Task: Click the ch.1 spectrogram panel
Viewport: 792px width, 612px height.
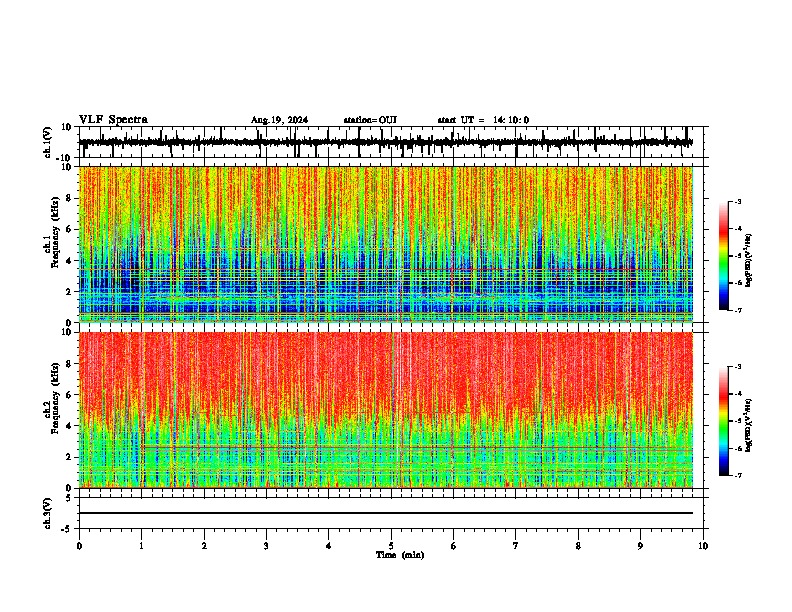Action: point(386,244)
